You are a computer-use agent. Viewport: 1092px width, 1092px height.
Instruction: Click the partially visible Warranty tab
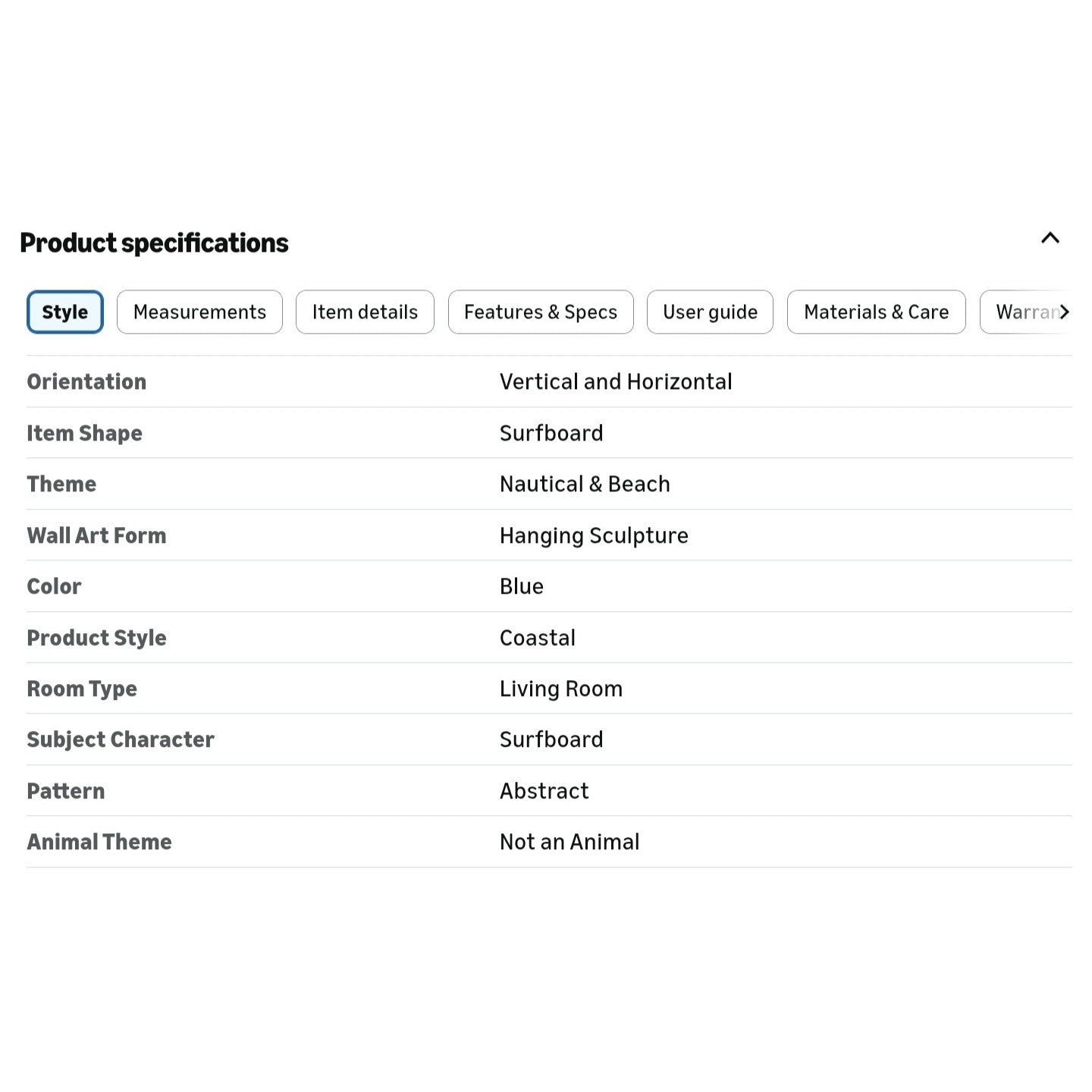pos(1024,312)
